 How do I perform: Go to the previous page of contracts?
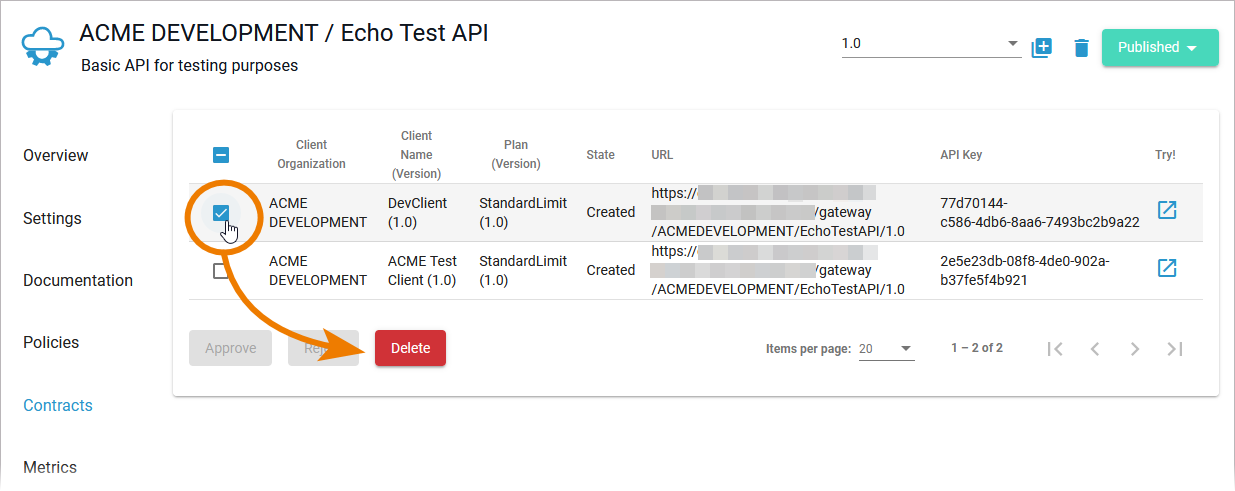1095,349
